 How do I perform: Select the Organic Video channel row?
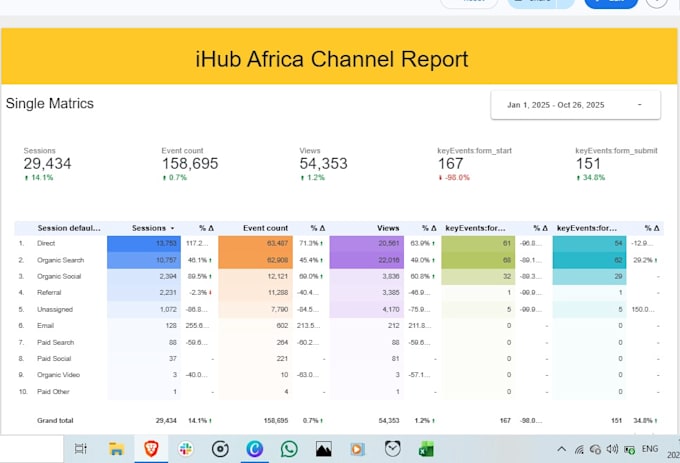point(339,375)
